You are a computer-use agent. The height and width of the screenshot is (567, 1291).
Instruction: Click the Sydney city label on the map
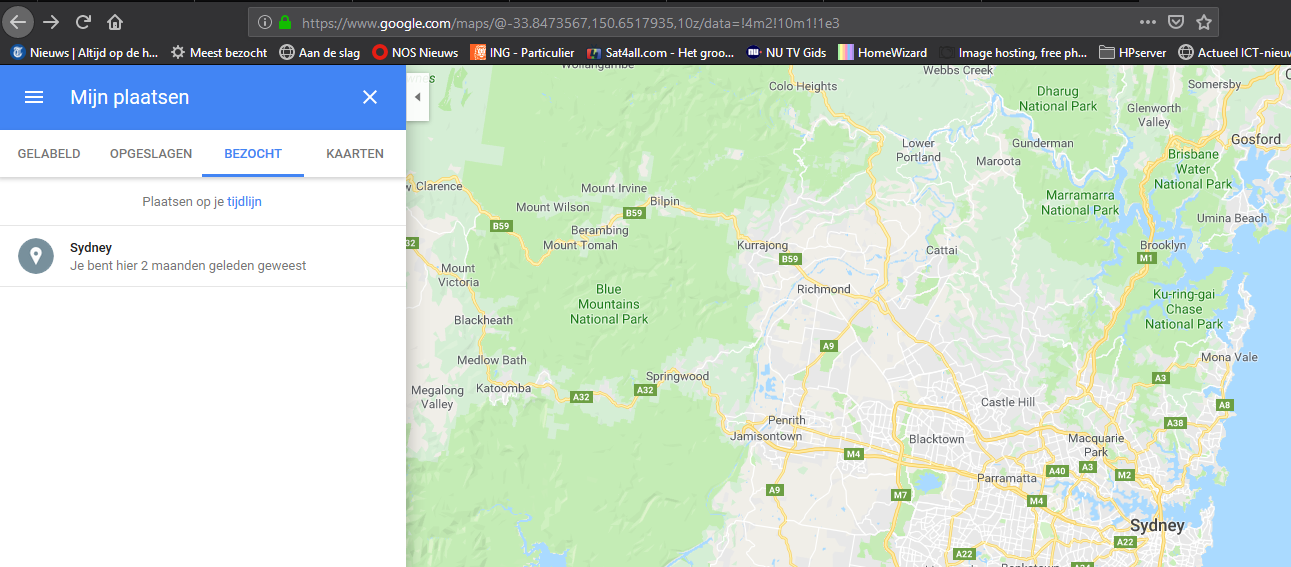pyautogui.click(x=1156, y=526)
